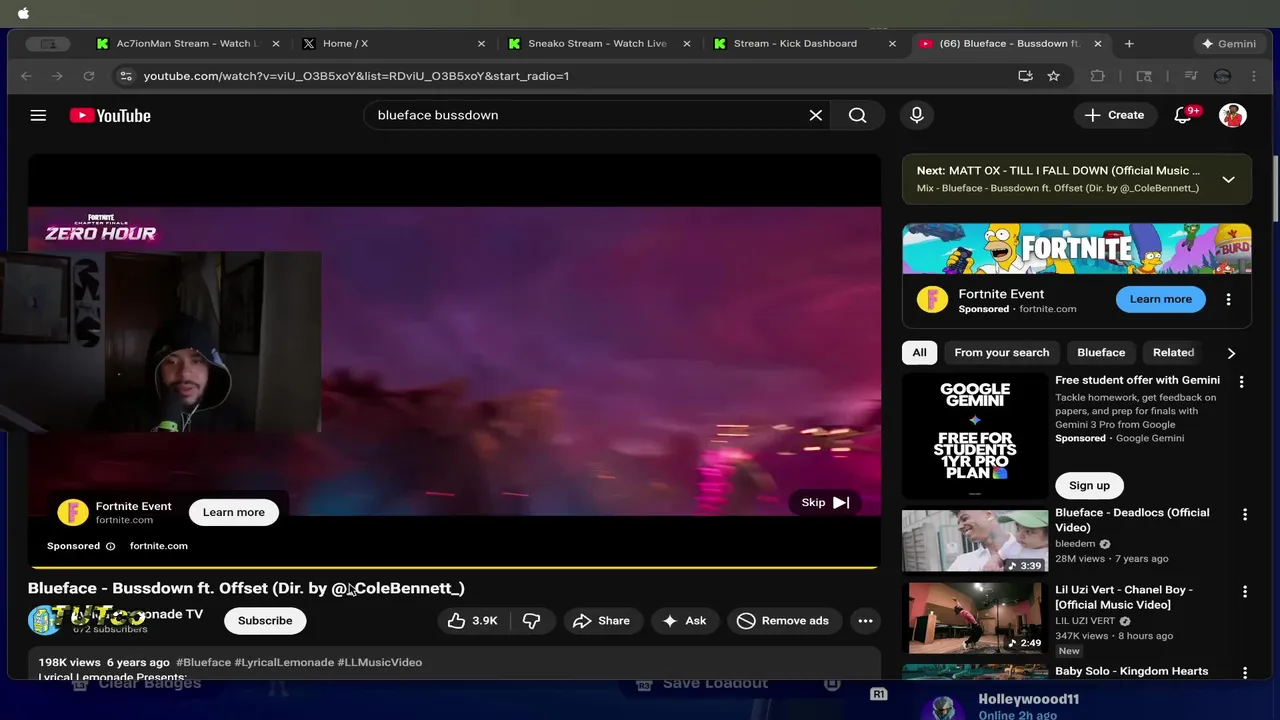
Task: Select the All filter chip
Action: [919, 353]
